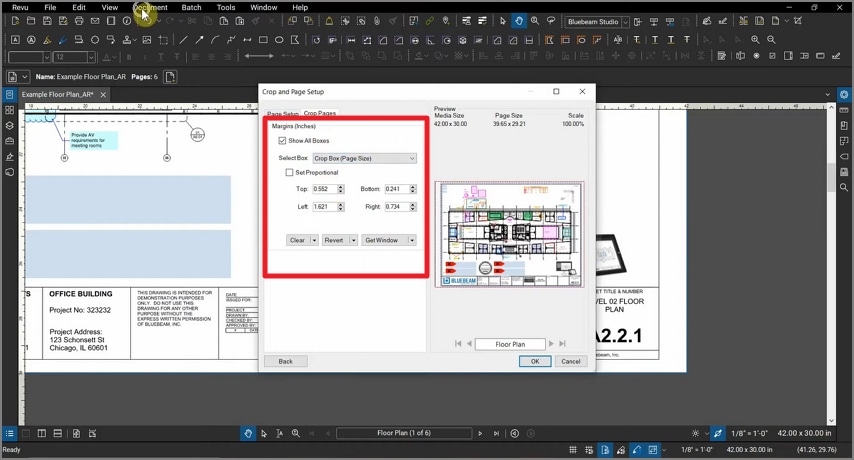Toggle the dimmer sun icon
This screenshot has height=460, width=854.
coord(696,433)
